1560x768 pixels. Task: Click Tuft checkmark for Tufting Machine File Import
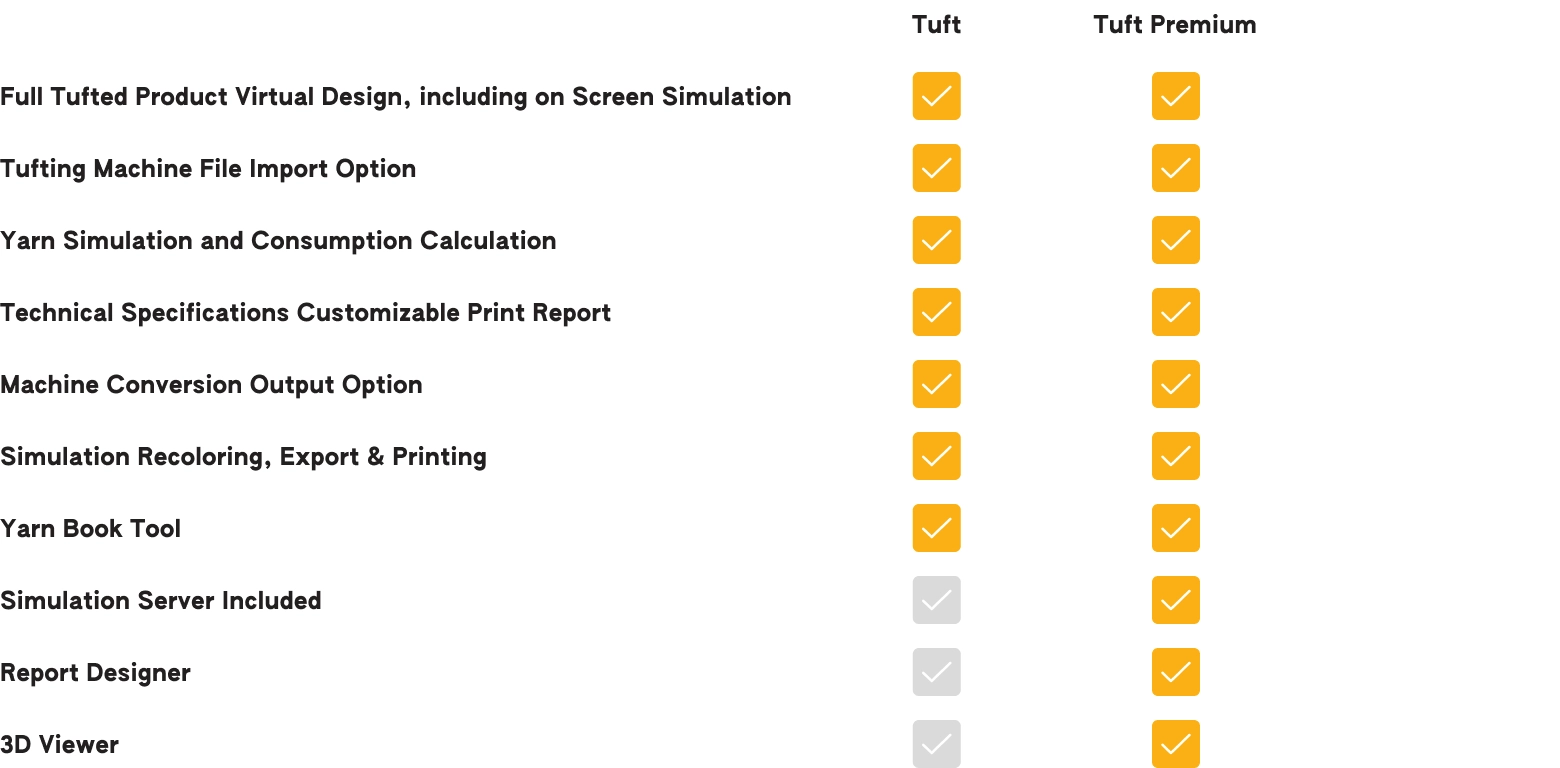pyautogui.click(x=936, y=168)
